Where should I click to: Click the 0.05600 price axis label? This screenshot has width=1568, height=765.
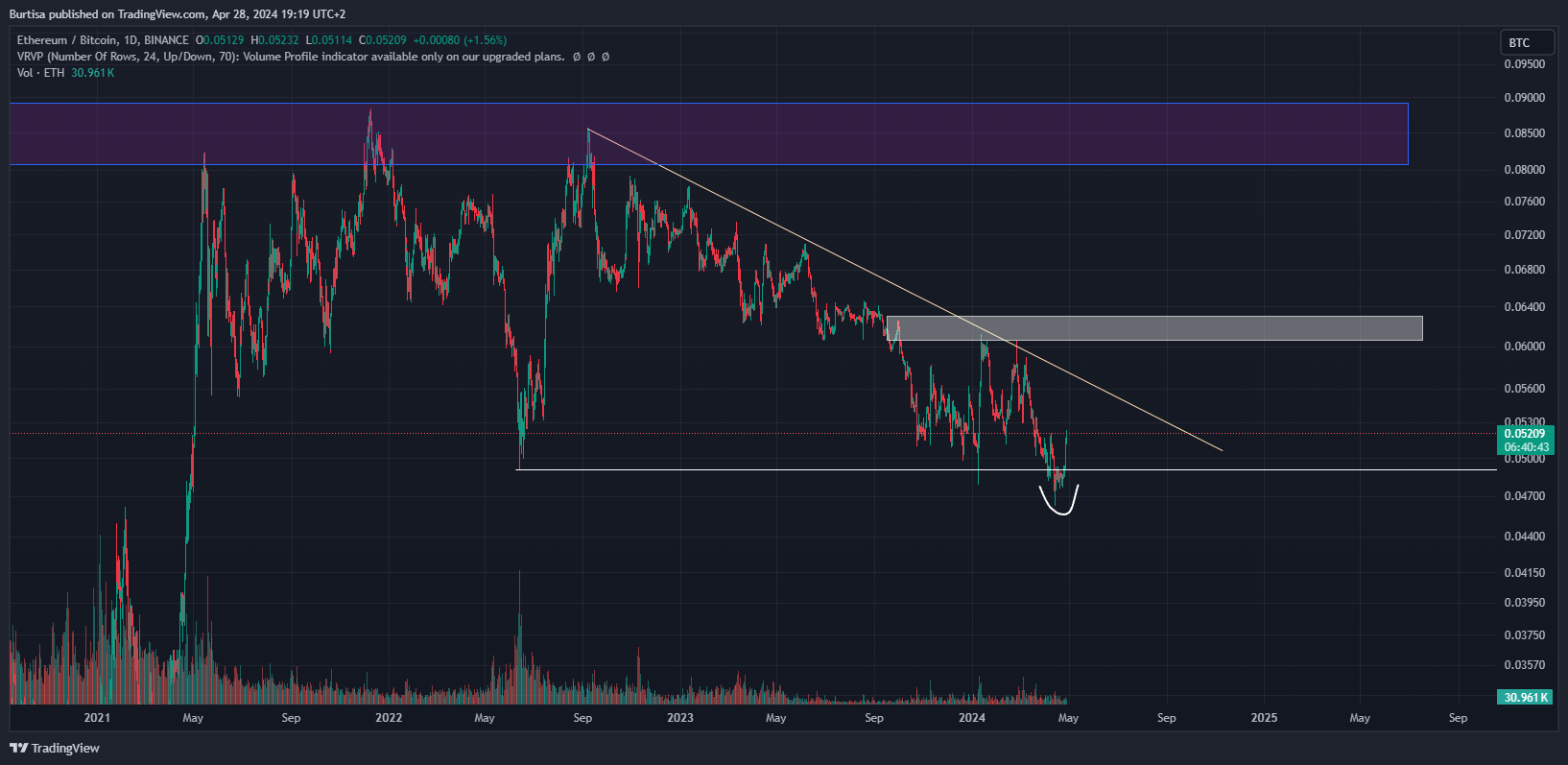(x=1525, y=389)
